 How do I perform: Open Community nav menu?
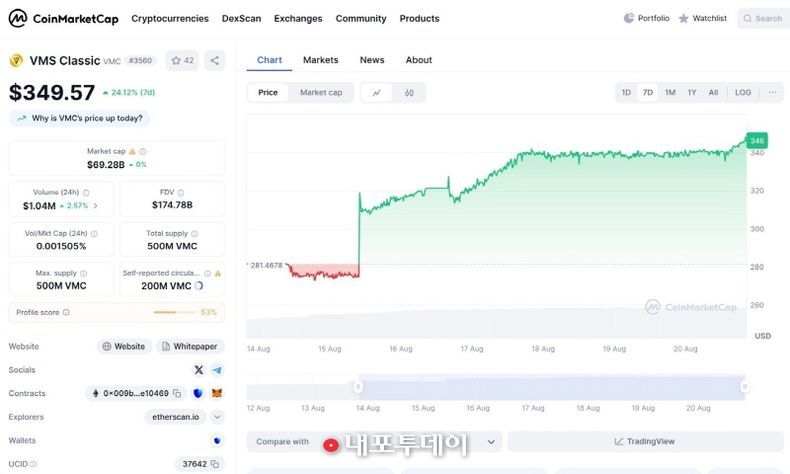(361, 19)
